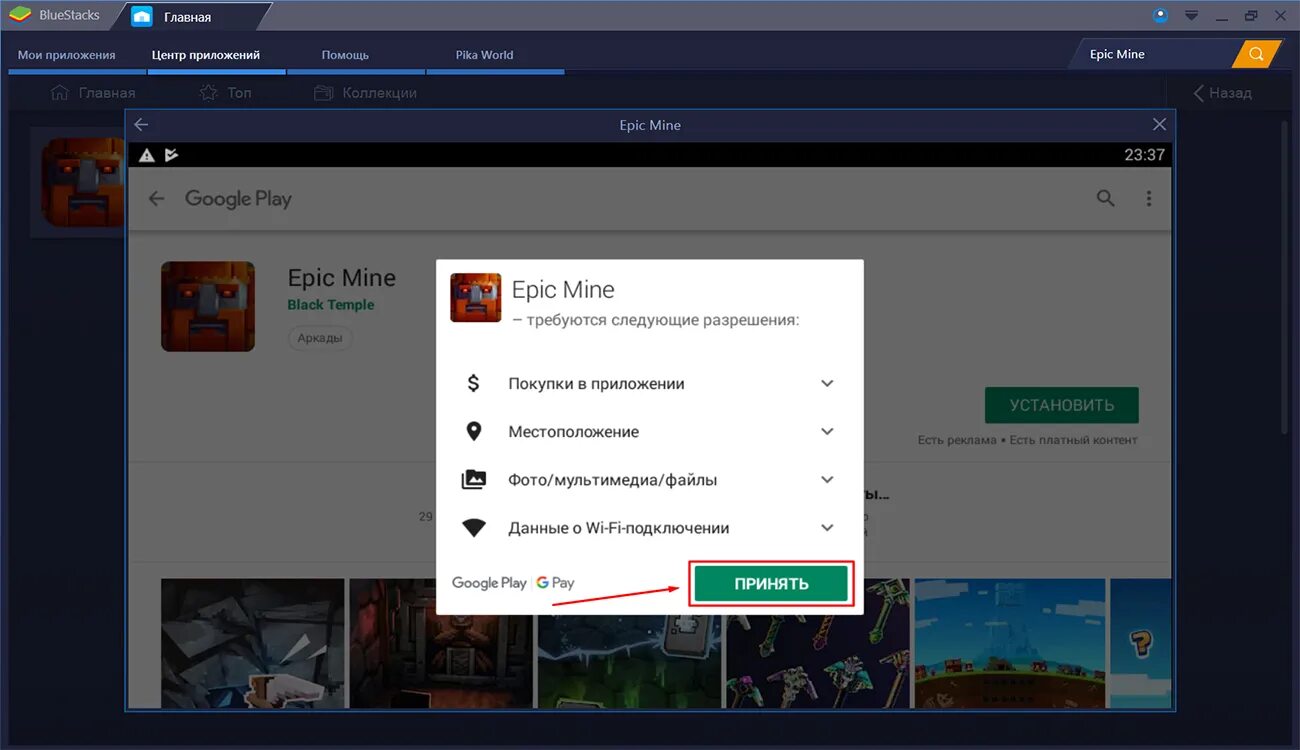Viewport: 1300px width, 750px height.
Task: Open the pickaxes collection screenshot
Action: (x=817, y=643)
